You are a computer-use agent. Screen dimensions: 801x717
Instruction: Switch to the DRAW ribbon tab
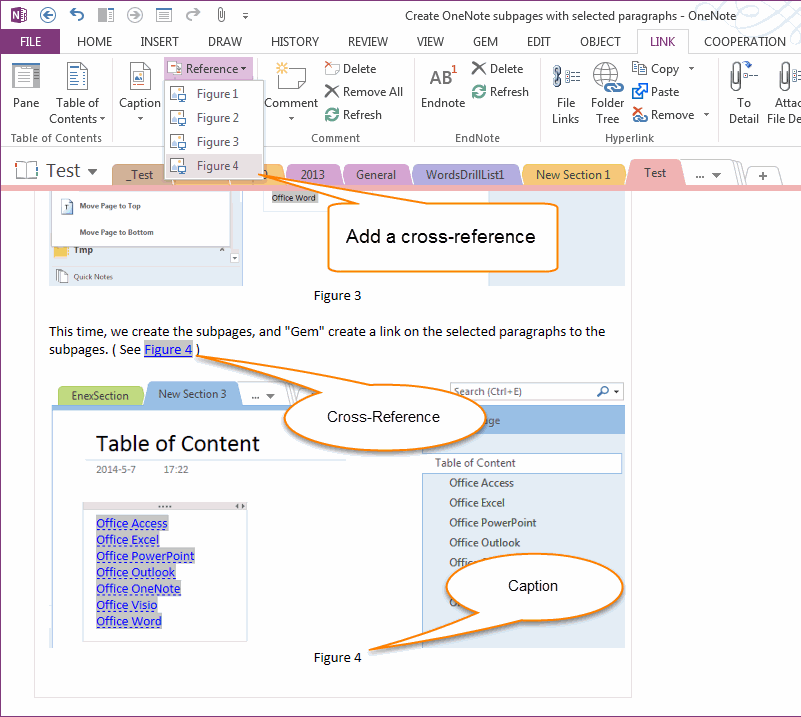[x=225, y=41]
